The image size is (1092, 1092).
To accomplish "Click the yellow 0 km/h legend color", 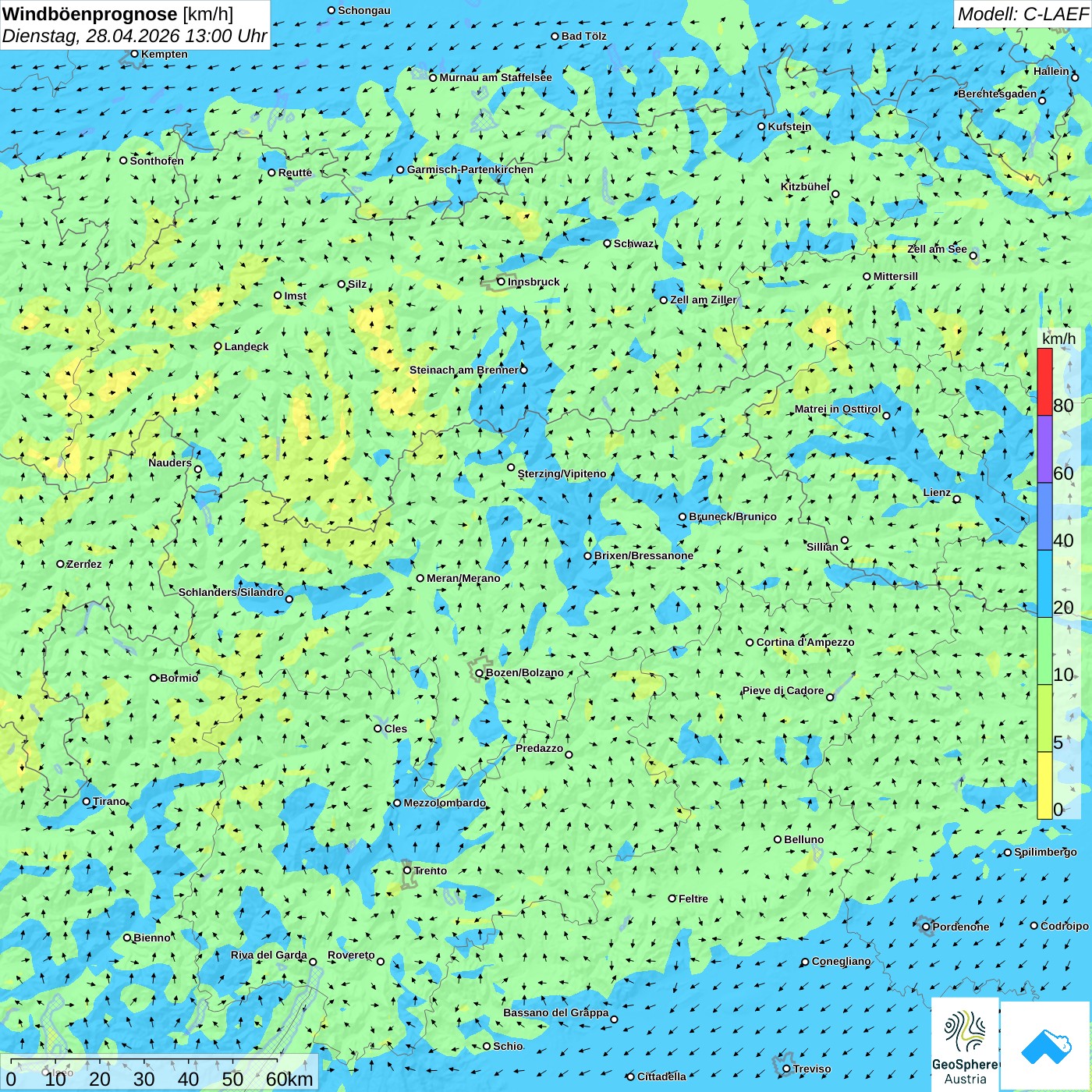I will click(x=1044, y=785).
